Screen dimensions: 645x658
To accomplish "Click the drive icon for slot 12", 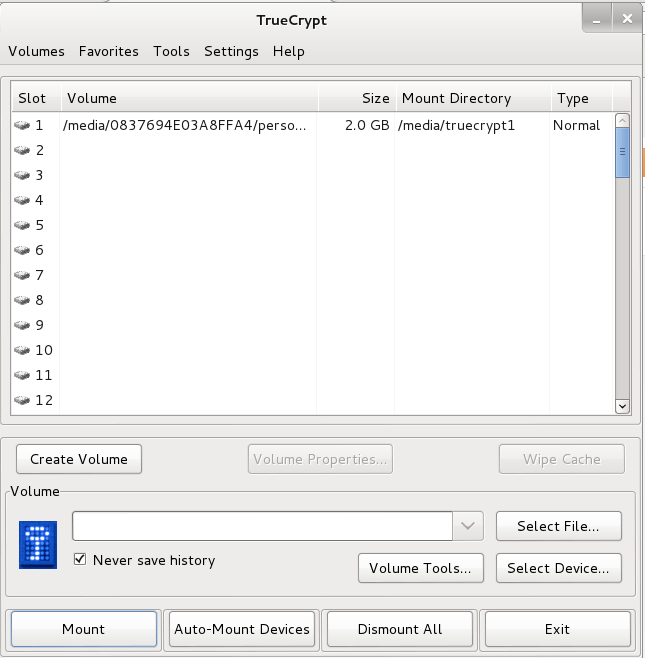I will click(22, 400).
